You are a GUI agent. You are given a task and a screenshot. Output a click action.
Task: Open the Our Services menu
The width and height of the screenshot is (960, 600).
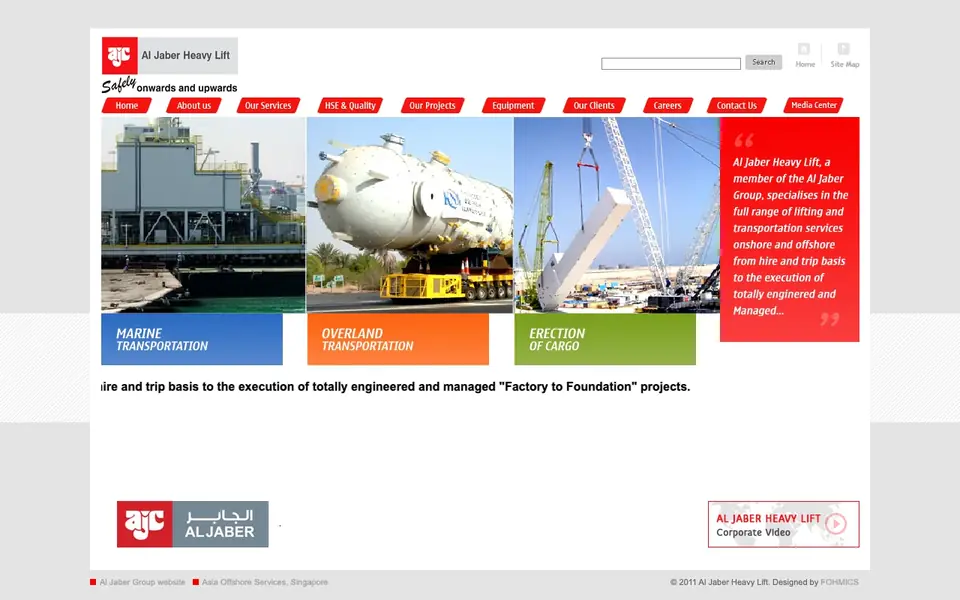(268, 105)
